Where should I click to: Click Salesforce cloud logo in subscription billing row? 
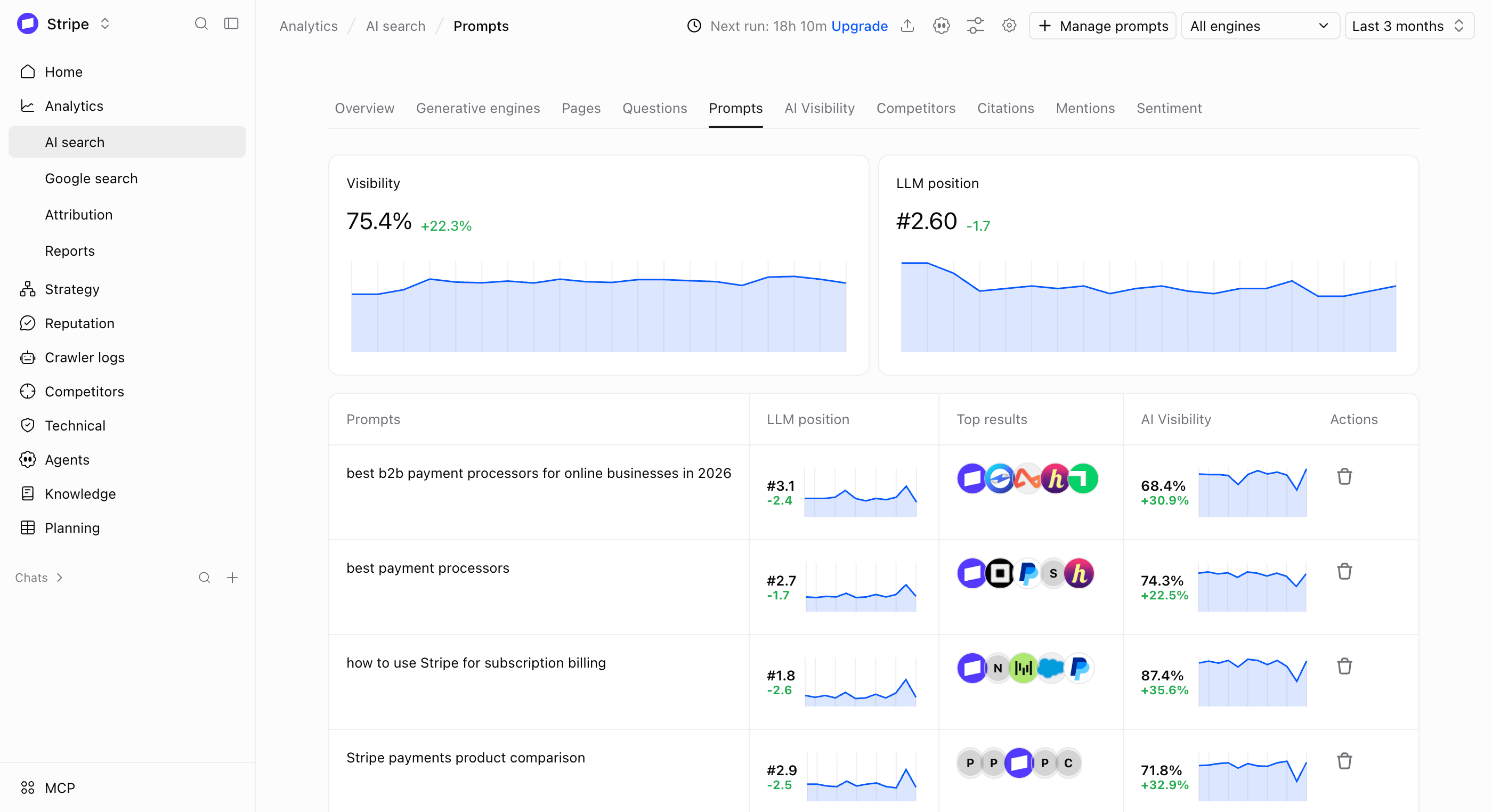pos(1051,668)
